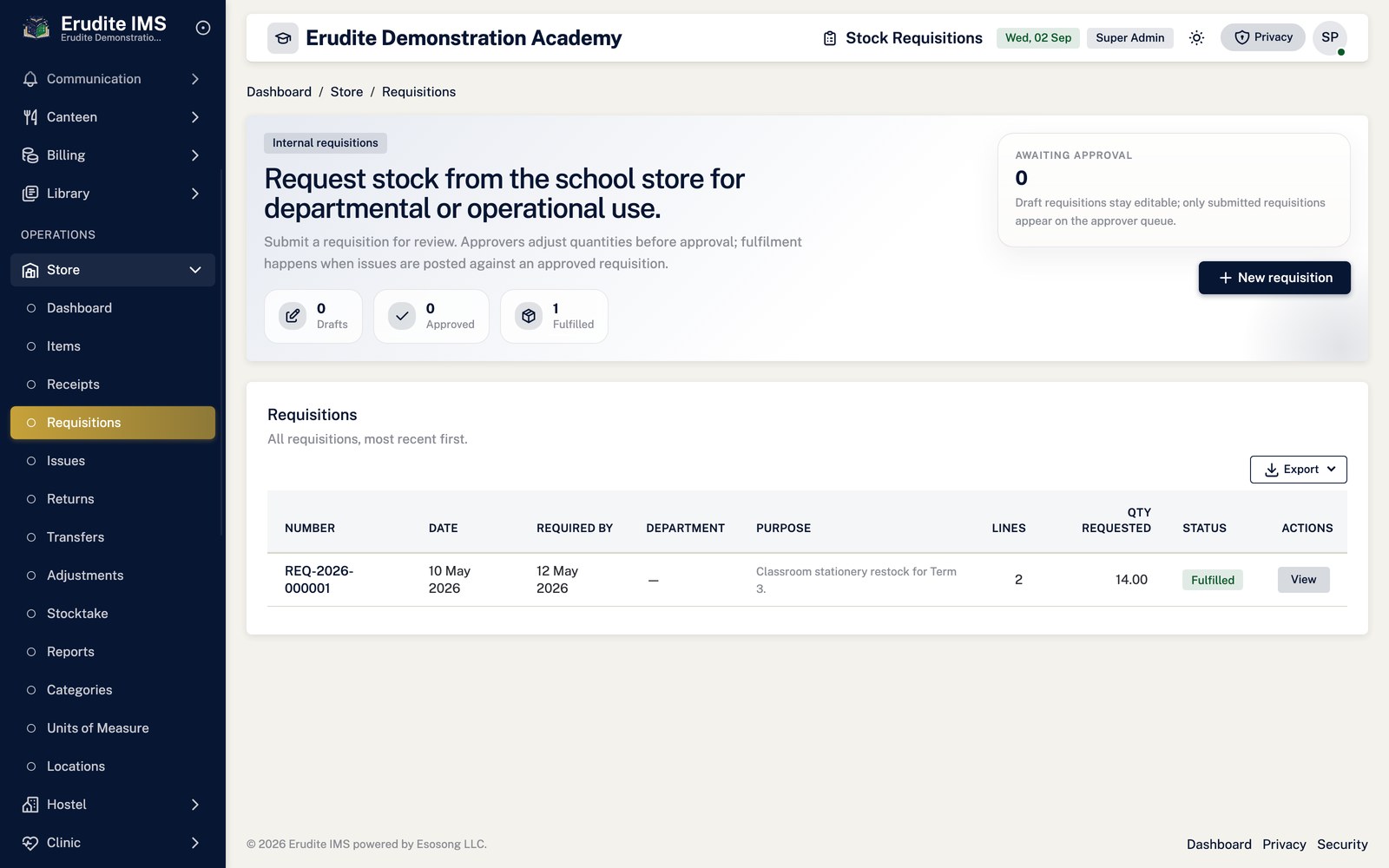Open the SP user avatar menu
This screenshot has height=868, width=1389.
(x=1330, y=37)
